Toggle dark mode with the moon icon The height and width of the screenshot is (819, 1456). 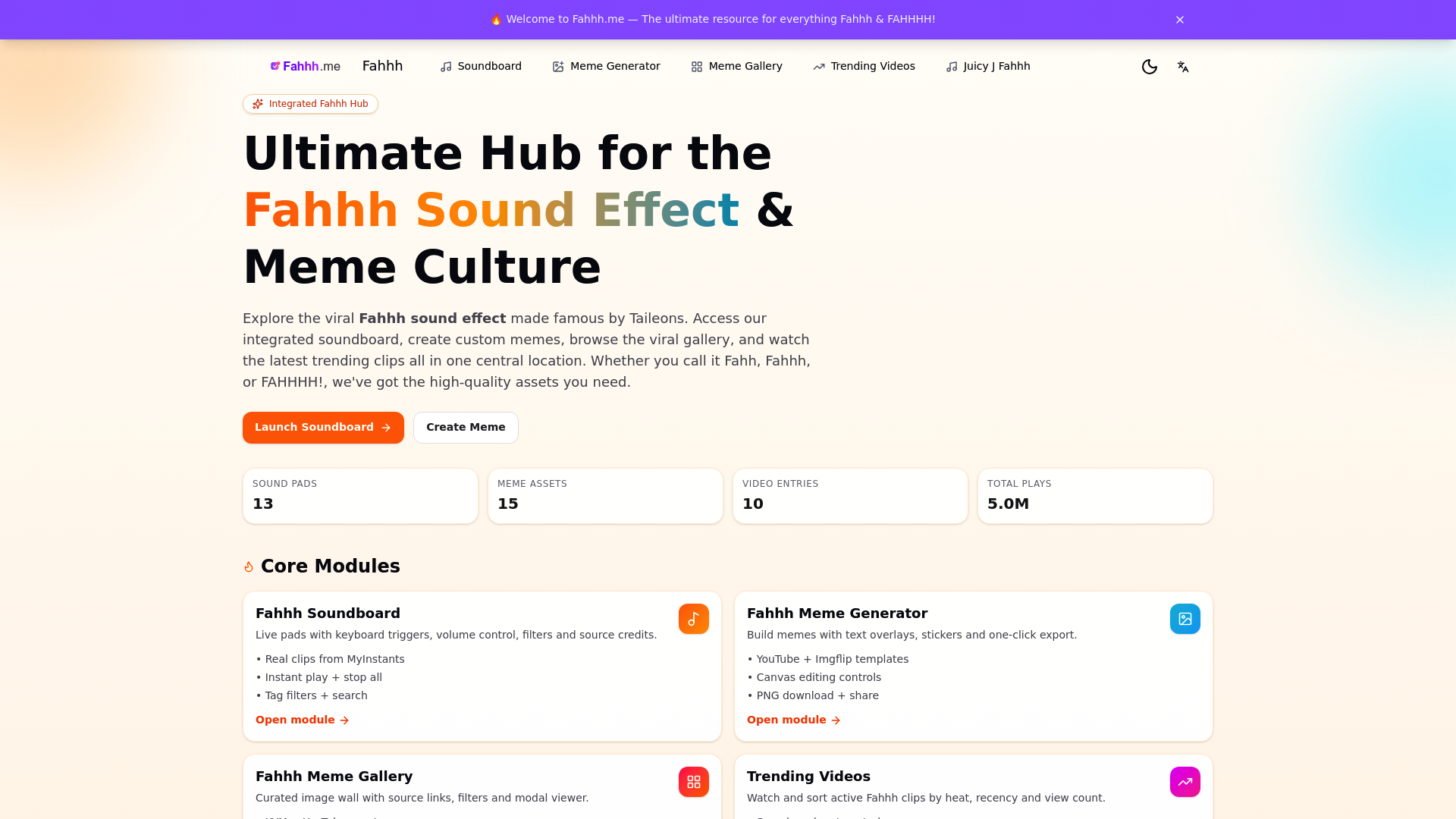click(1150, 67)
